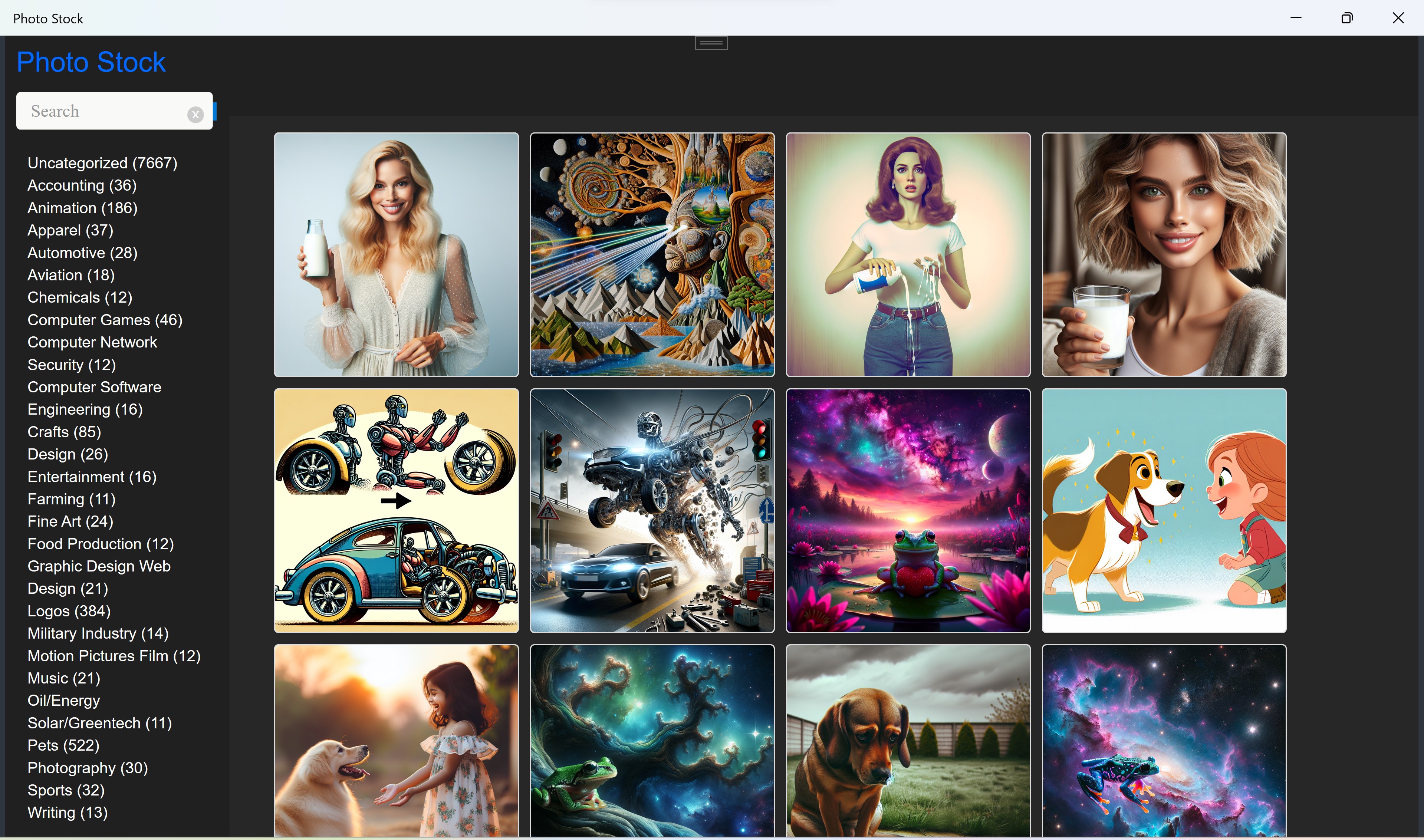The image size is (1424, 840).
Task: Open the psychedelic surreal face artwork thumbnail
Action: [652, 255]
